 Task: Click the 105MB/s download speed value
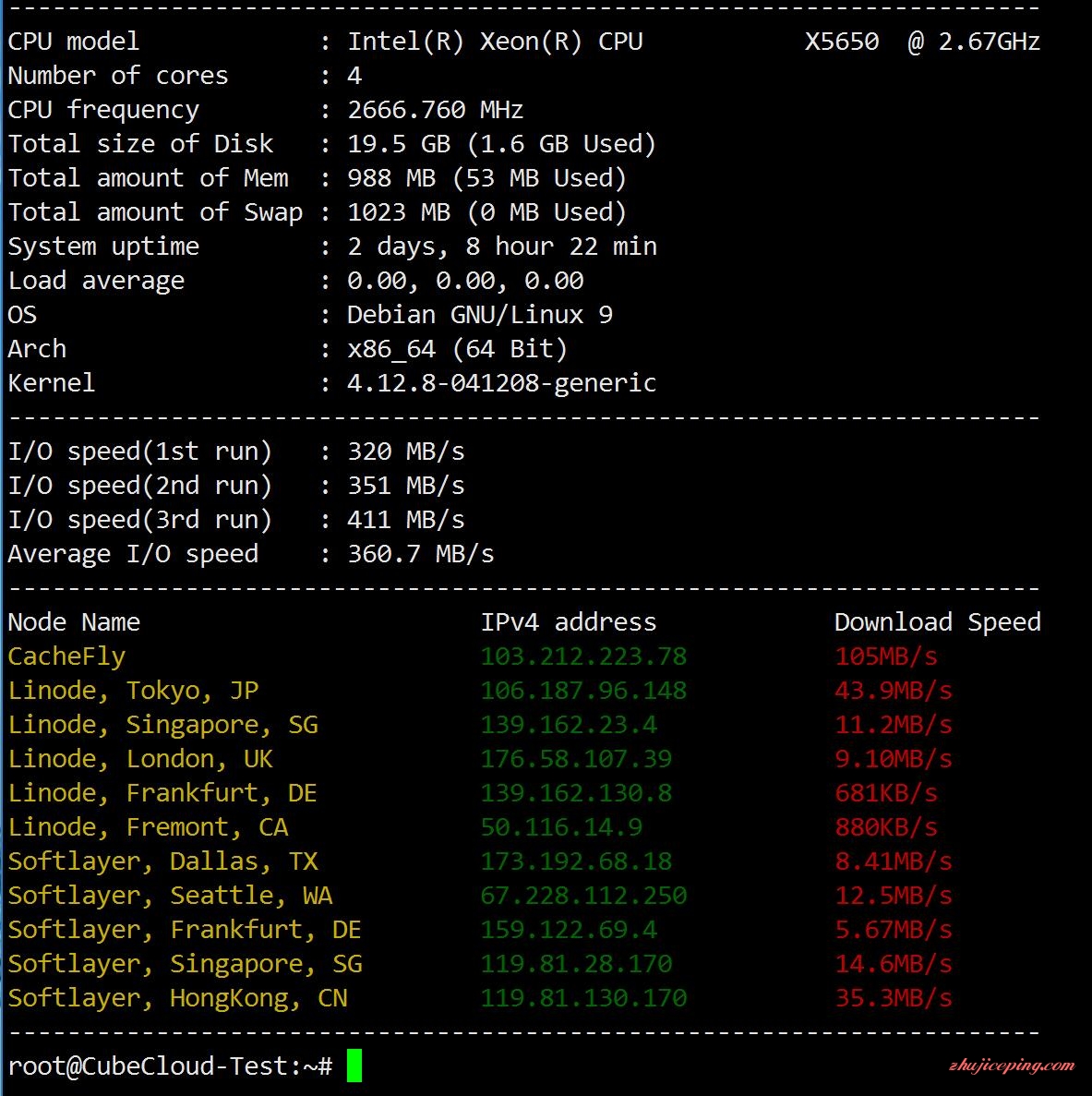click(x=886, y=656)
